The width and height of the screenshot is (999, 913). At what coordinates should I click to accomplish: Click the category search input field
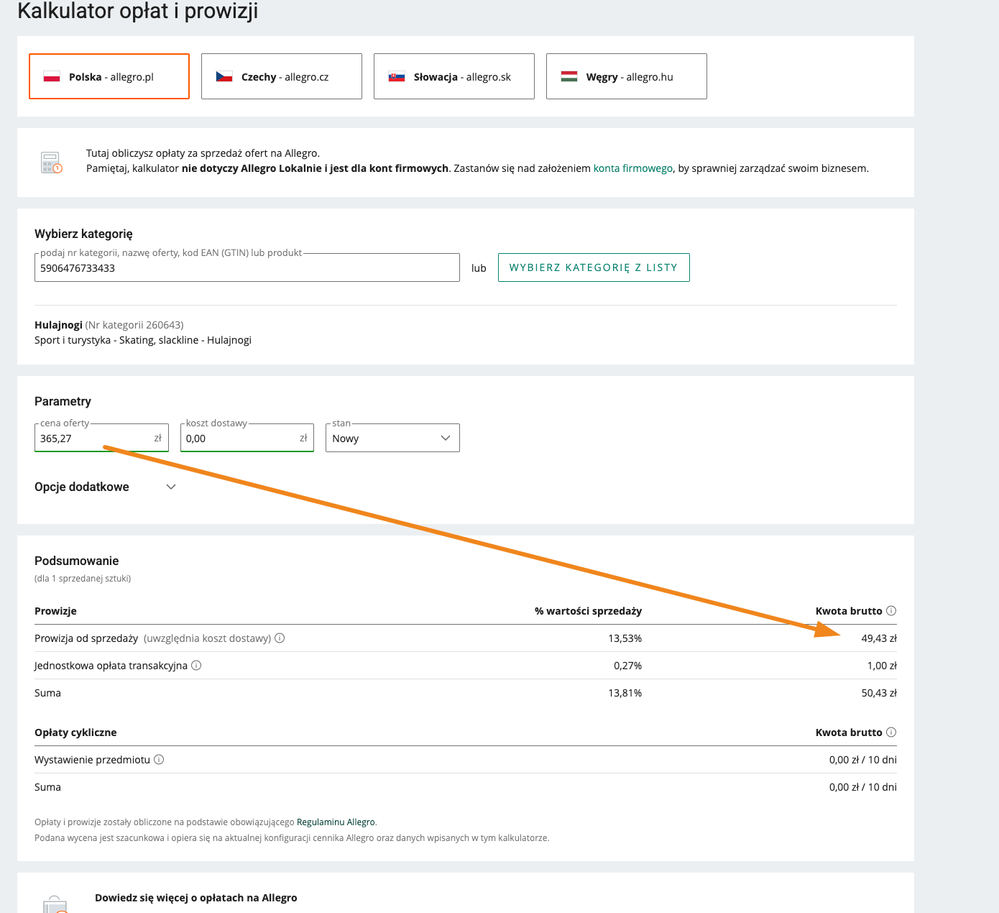click(247, 268)
